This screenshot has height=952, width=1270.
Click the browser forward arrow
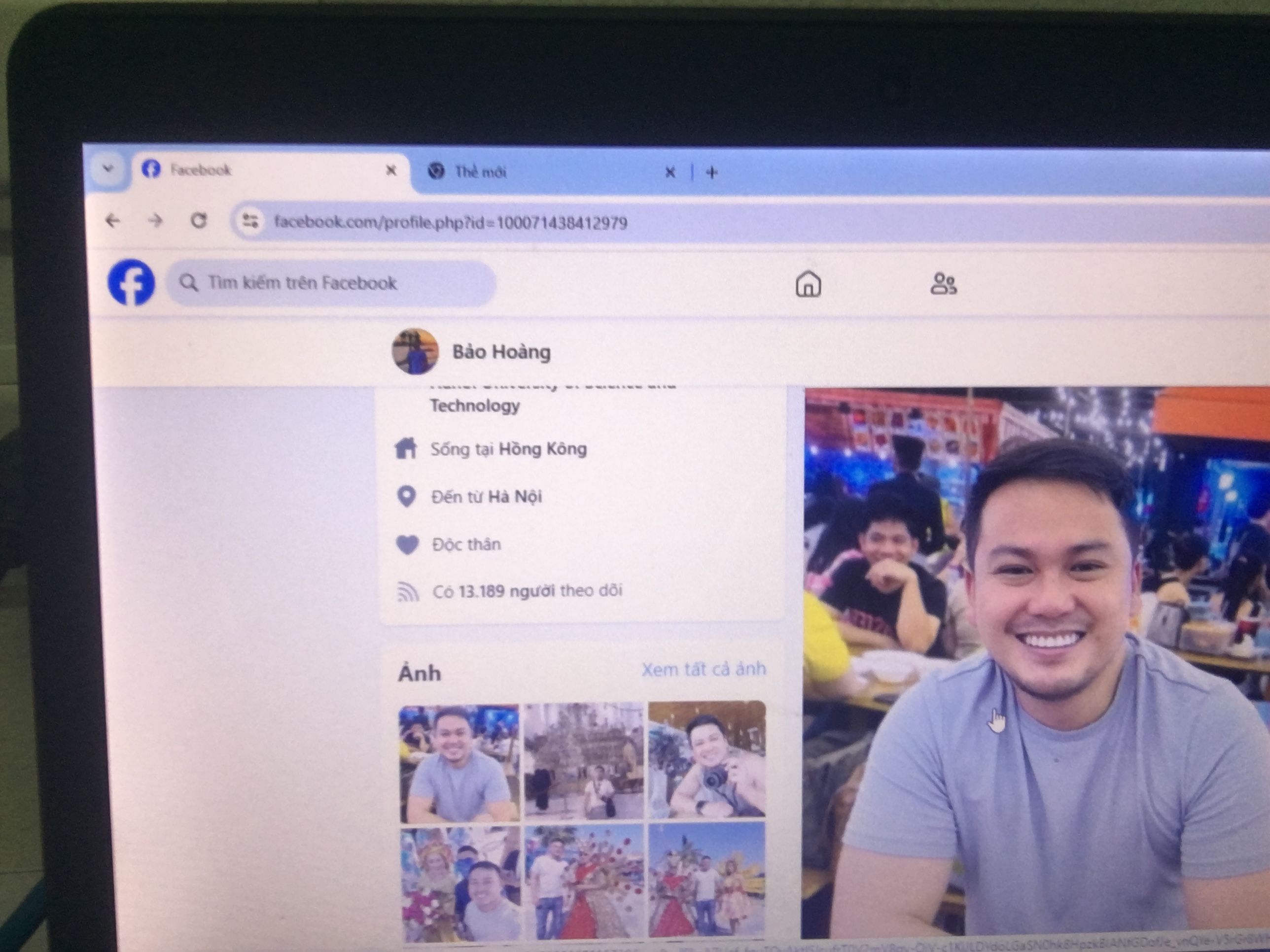[156, 220]
